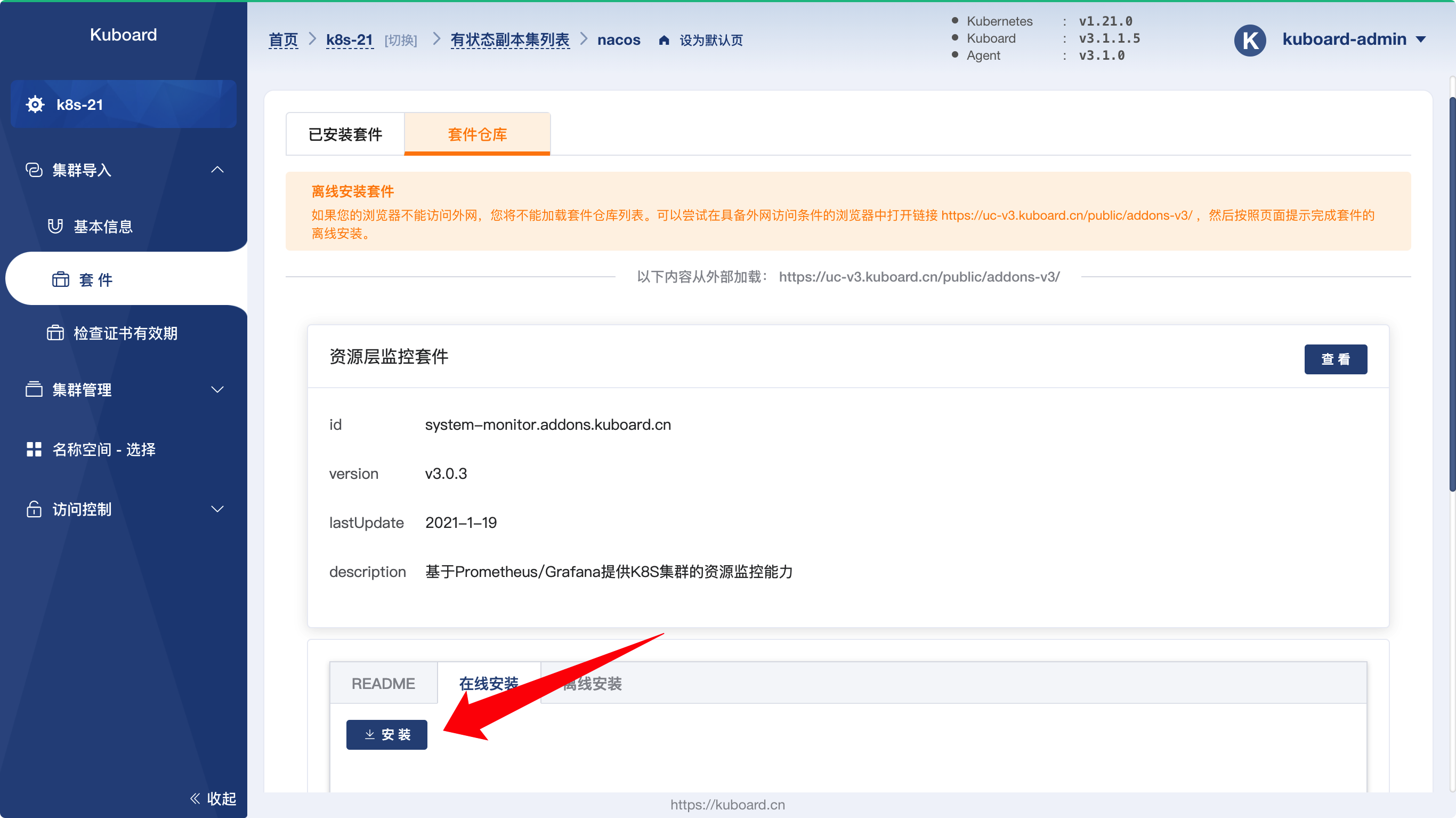This screenshot has height=818, width=1456.
Task: Click the 套件 briefcase icon
Action: [x=60, y=279]
